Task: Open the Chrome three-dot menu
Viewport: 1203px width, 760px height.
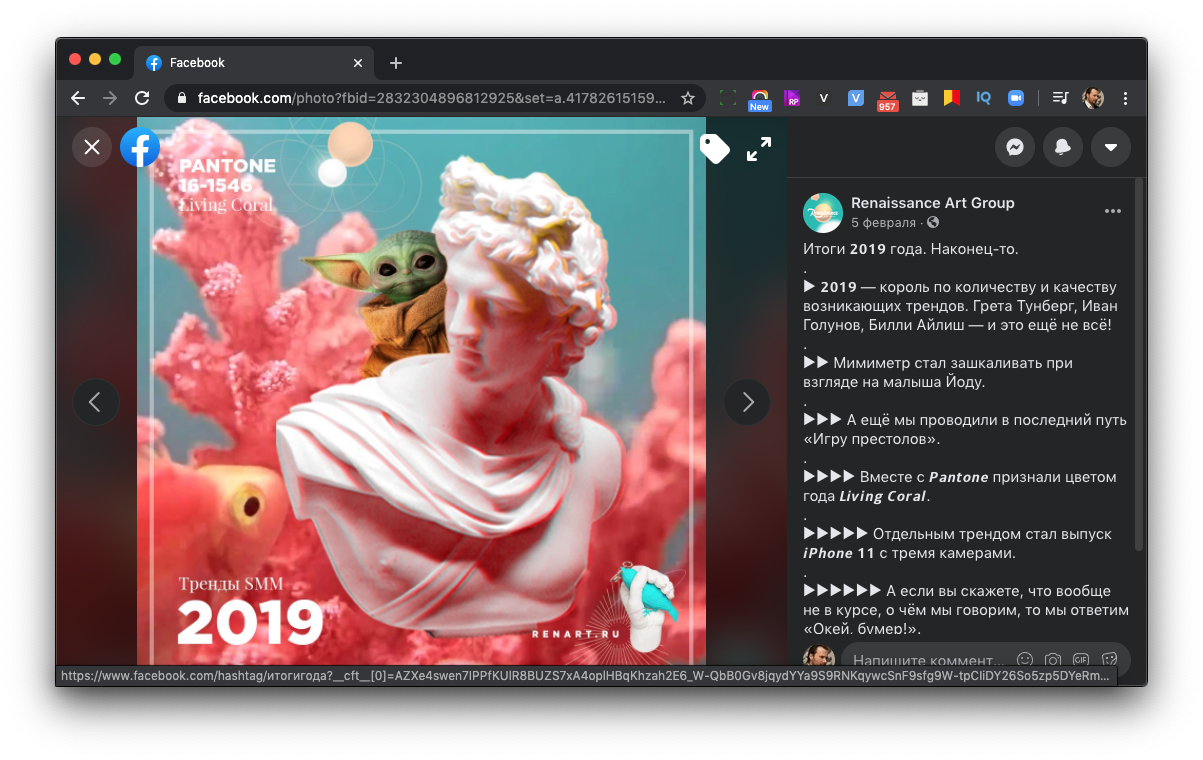Action: pos(1125,98)
